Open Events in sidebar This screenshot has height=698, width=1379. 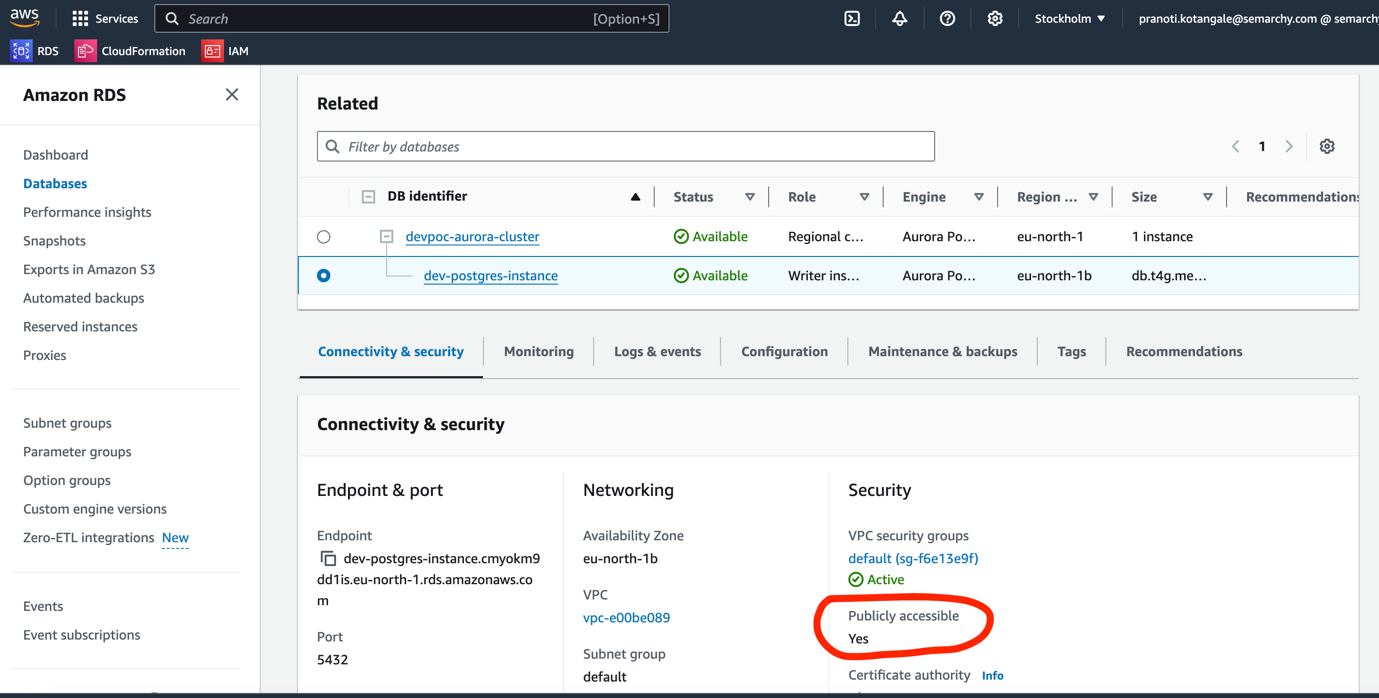tap(43, 606)
